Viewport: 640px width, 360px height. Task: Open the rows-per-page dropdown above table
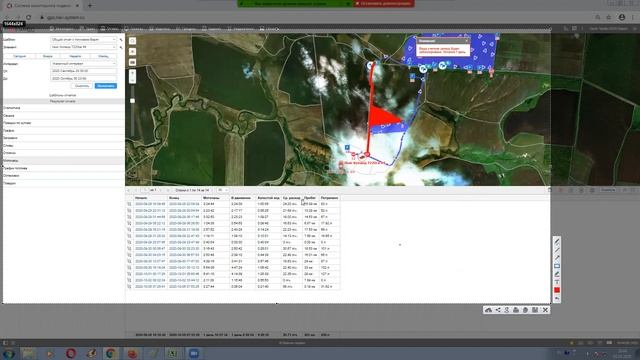point(222,190)
